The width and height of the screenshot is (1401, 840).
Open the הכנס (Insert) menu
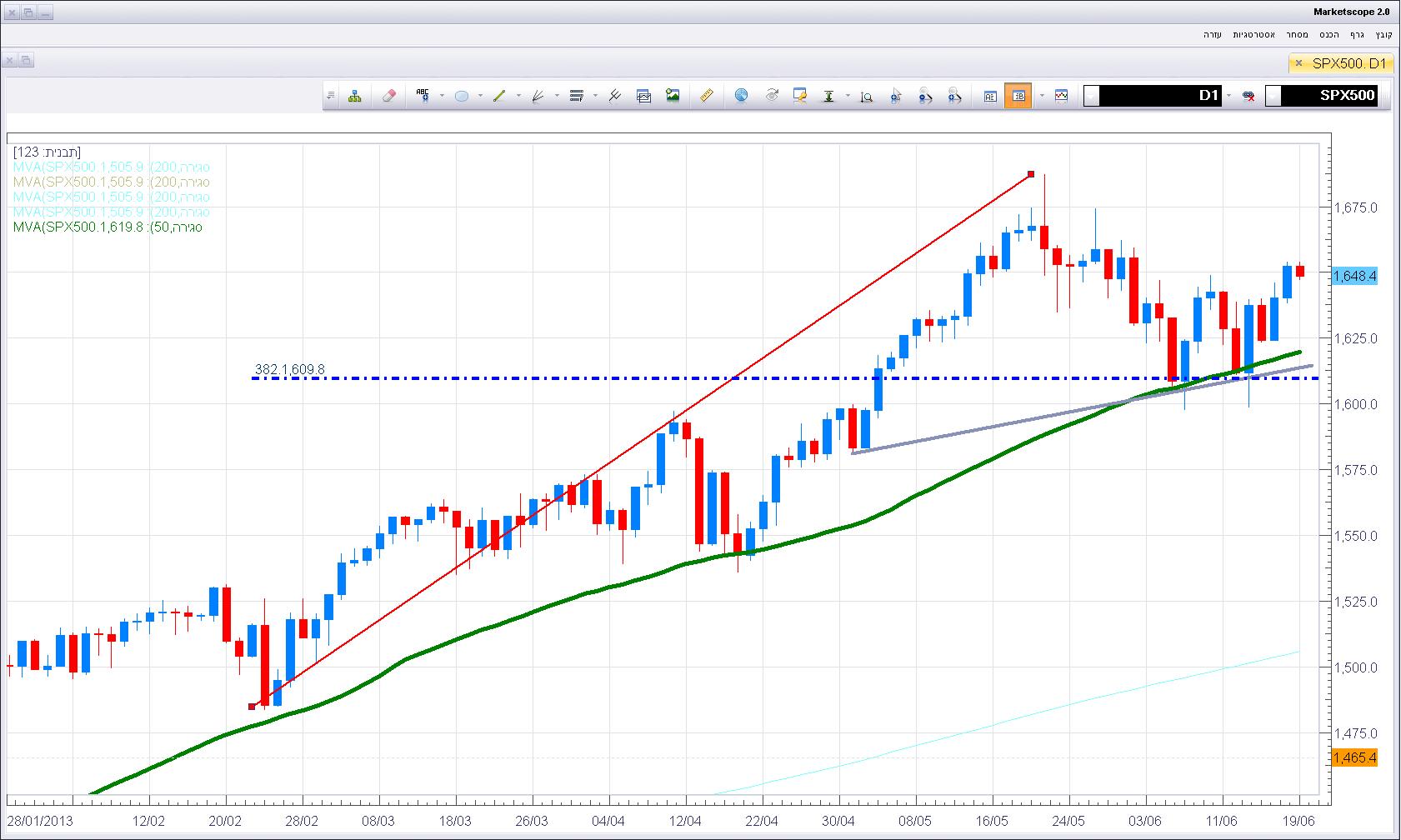[1329, 34]
